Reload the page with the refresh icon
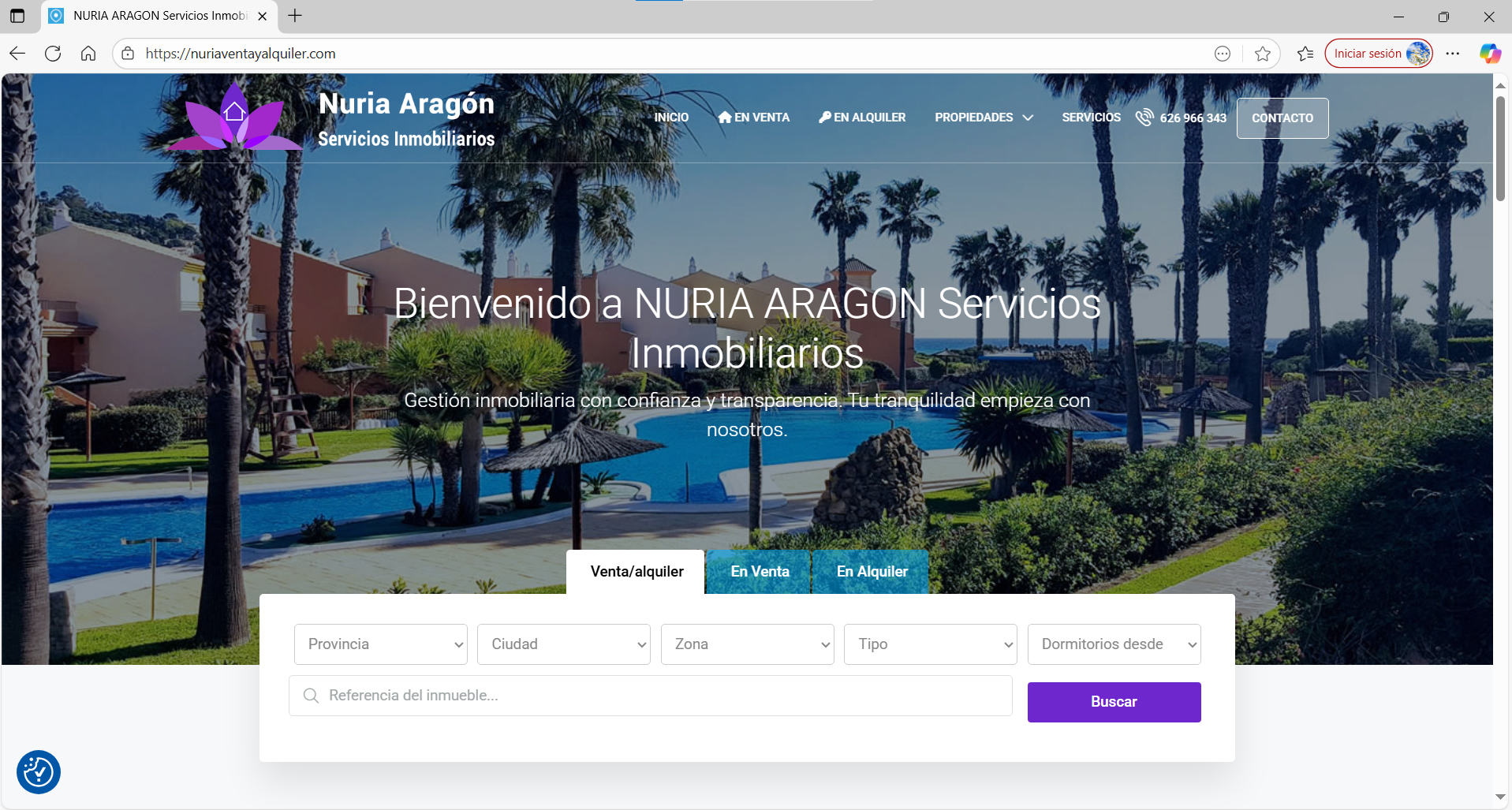Viewport: 1512px width, 810px height. [53, 53]
